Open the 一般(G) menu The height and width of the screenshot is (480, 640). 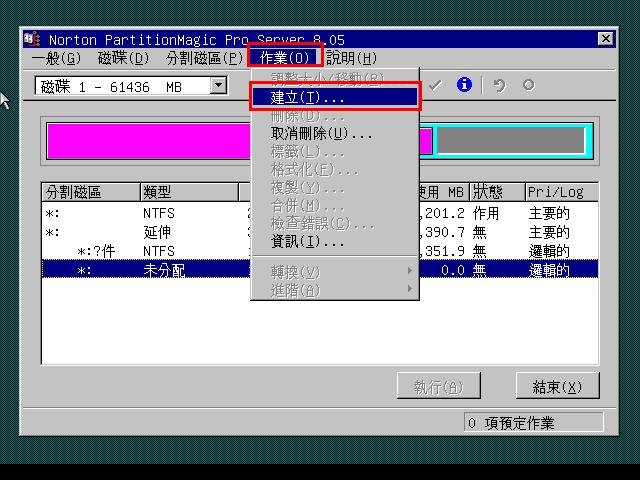coord(56,58)
